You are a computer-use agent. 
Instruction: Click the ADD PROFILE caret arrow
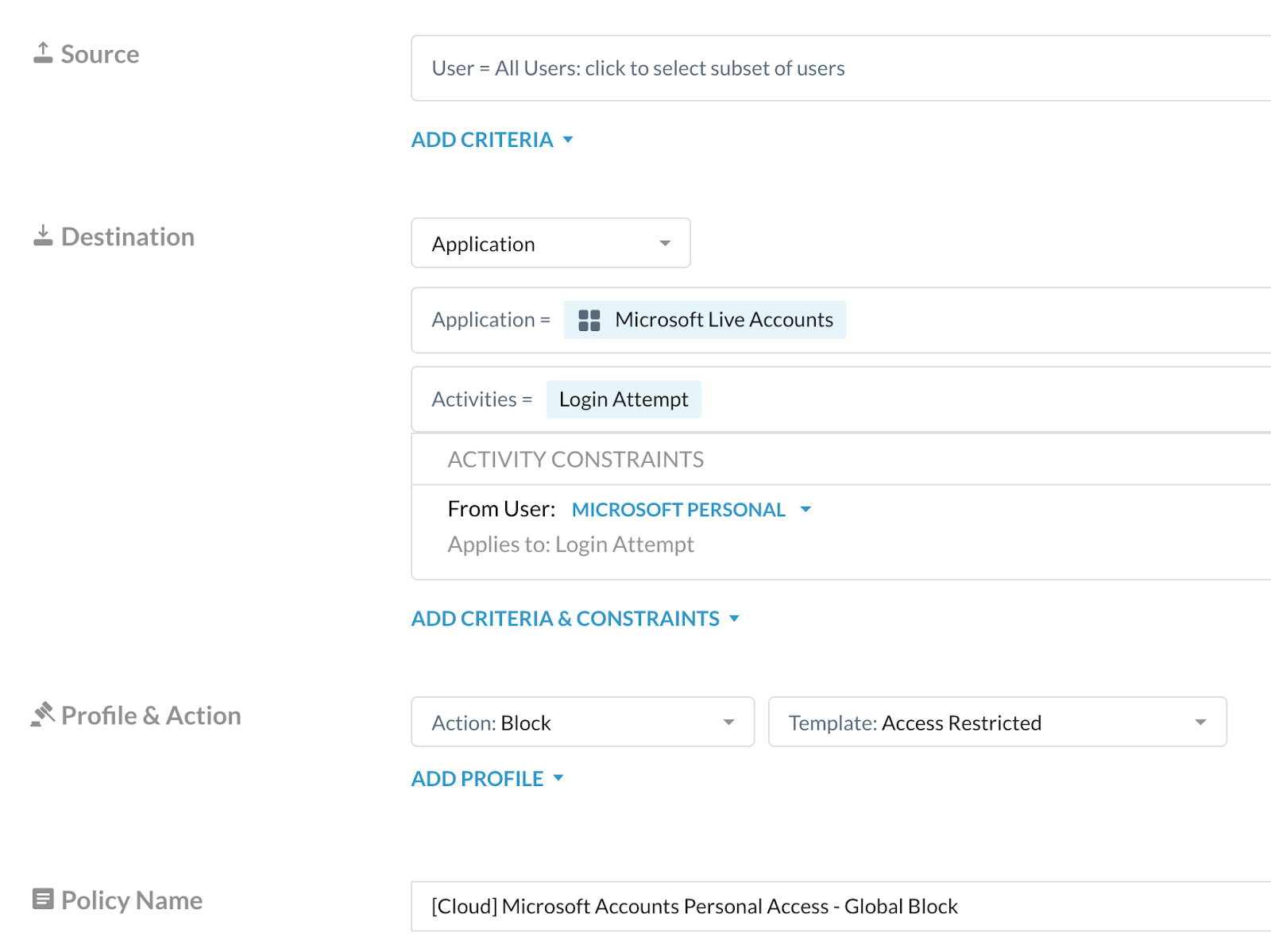click(558, 778)
